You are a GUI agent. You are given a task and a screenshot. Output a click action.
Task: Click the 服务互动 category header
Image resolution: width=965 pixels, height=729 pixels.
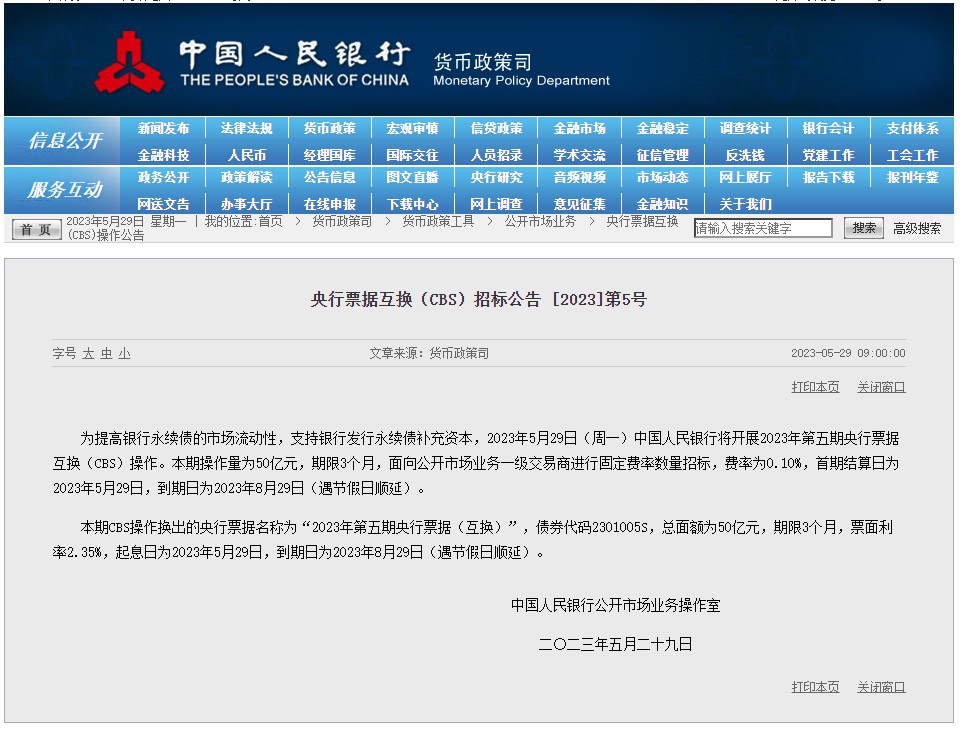tap(65, 190)
